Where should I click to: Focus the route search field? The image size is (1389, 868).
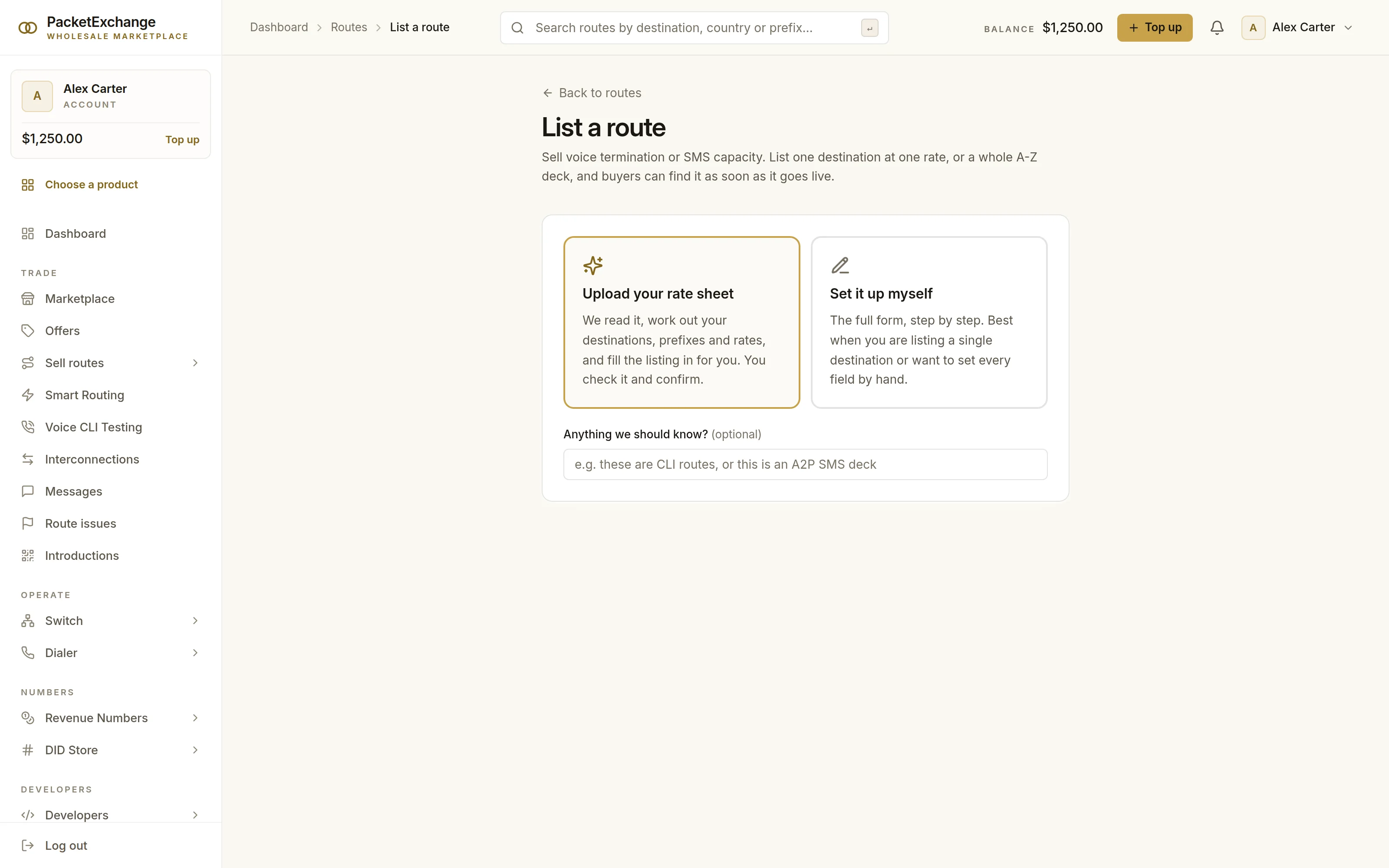tap(694, 27)
